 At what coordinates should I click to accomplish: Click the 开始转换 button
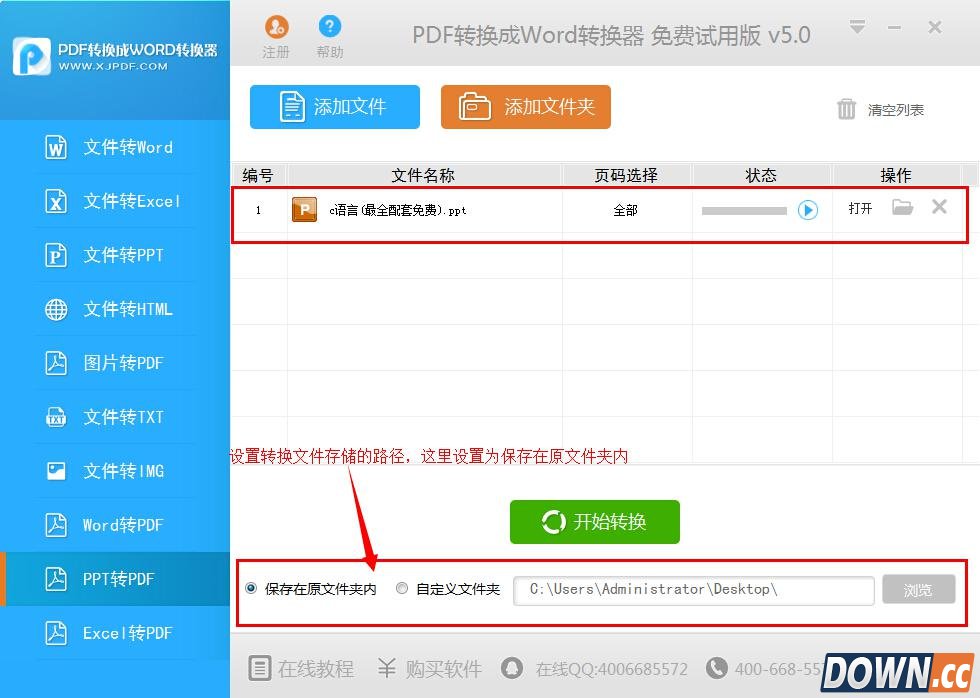tap(594, 521)
